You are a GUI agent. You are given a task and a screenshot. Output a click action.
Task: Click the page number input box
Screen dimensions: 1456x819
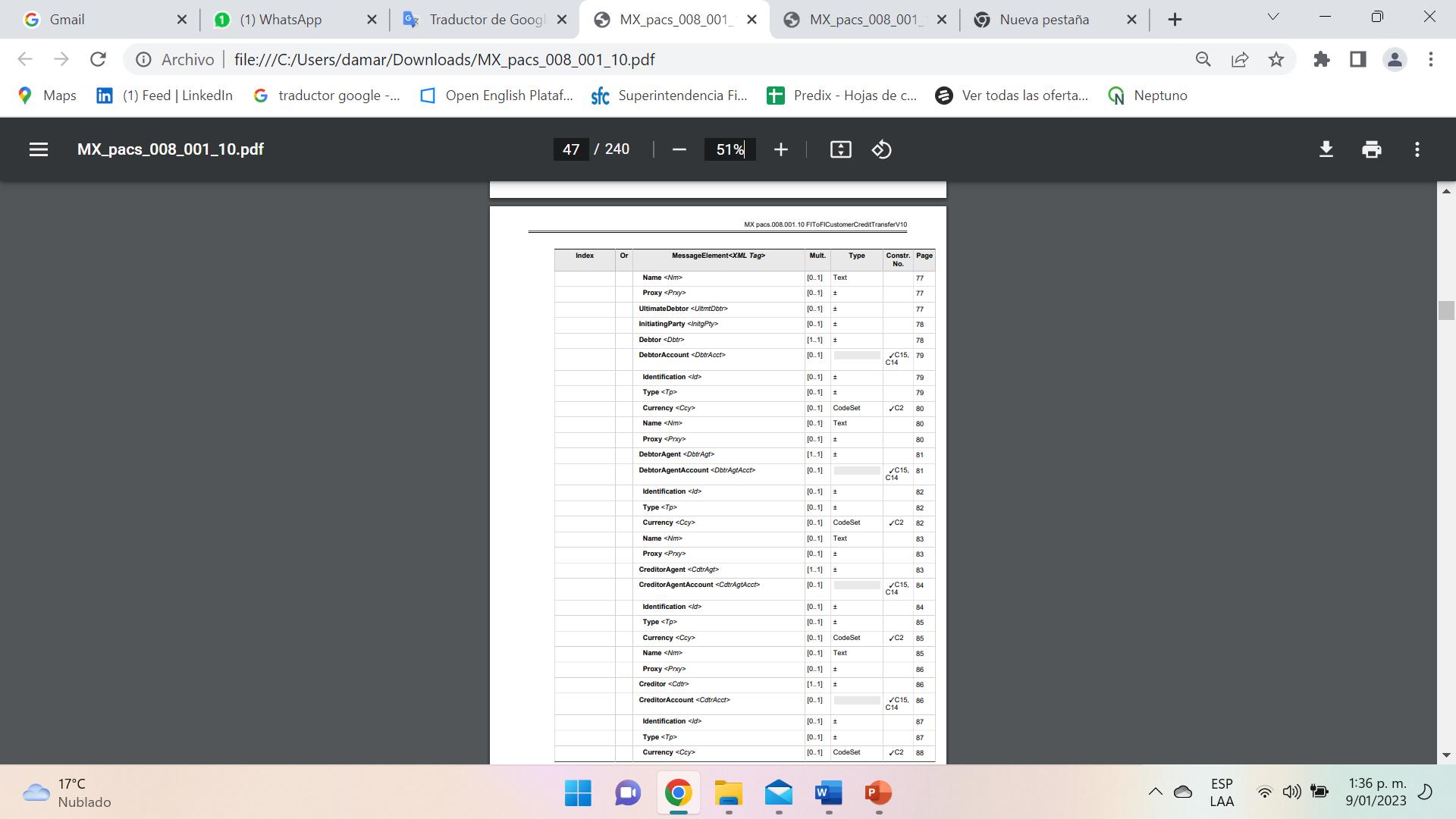click(571, 149)
